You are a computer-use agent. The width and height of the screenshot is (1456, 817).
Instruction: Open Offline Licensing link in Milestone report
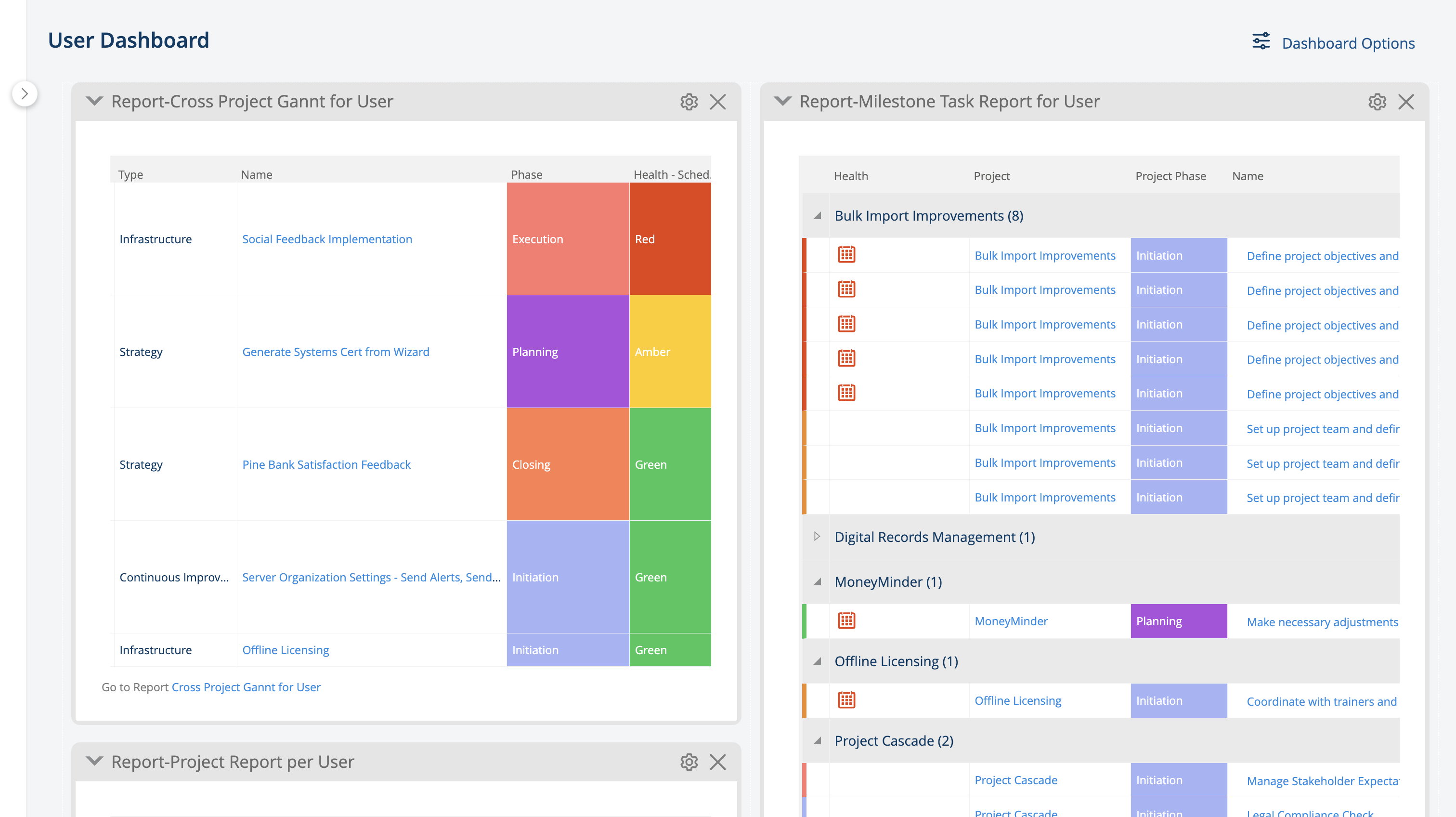(x=1017, y=700)
